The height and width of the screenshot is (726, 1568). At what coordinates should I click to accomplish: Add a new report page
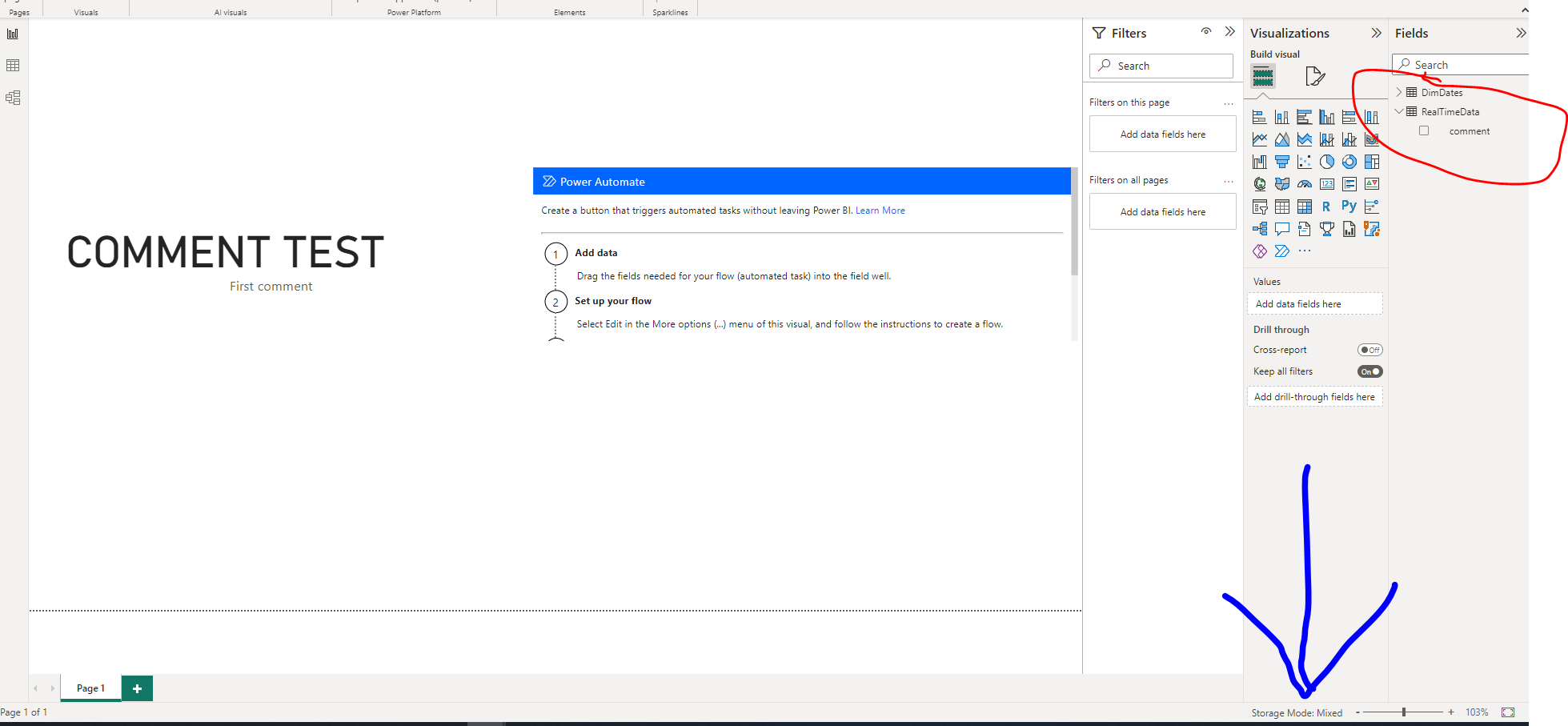137,688
